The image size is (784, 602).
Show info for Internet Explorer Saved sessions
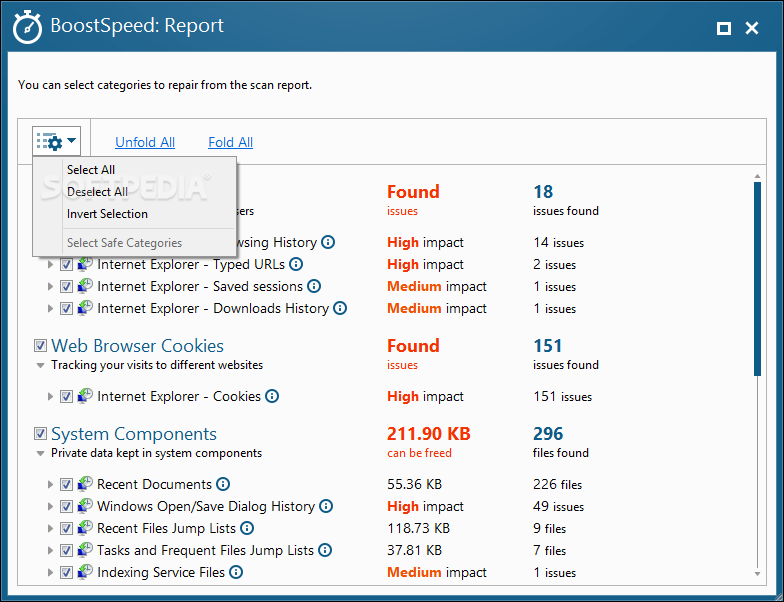(314, 286)
